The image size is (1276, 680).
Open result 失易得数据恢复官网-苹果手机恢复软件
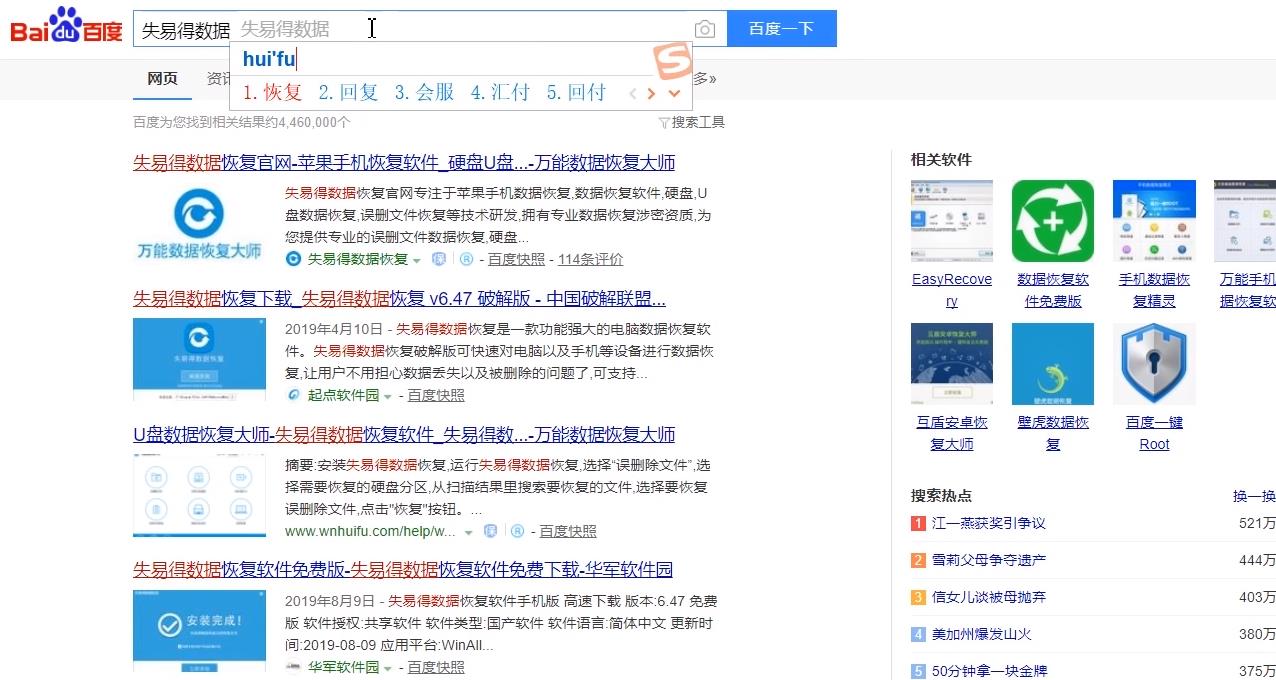404,162
